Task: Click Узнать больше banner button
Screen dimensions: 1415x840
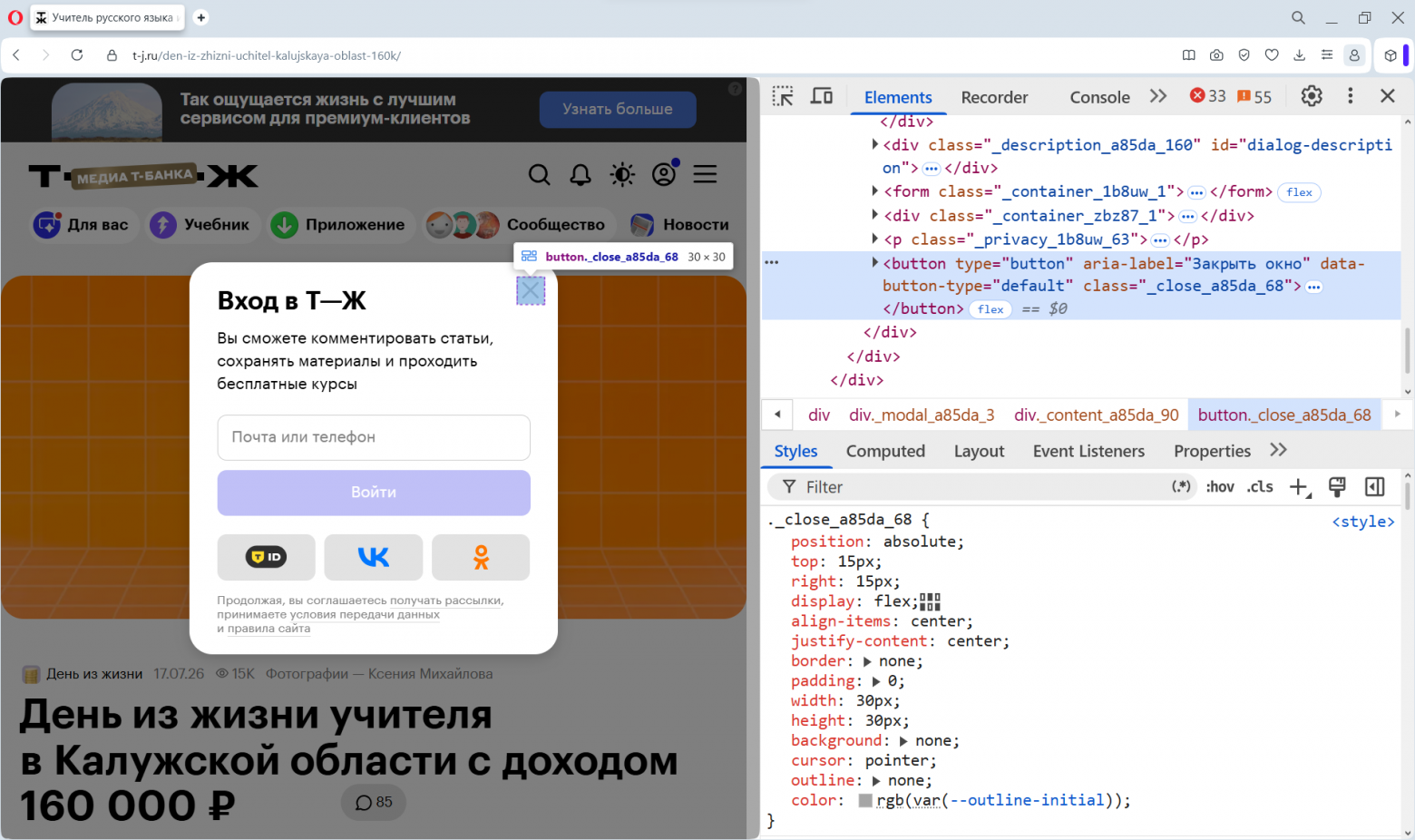Action: [618, 109]
